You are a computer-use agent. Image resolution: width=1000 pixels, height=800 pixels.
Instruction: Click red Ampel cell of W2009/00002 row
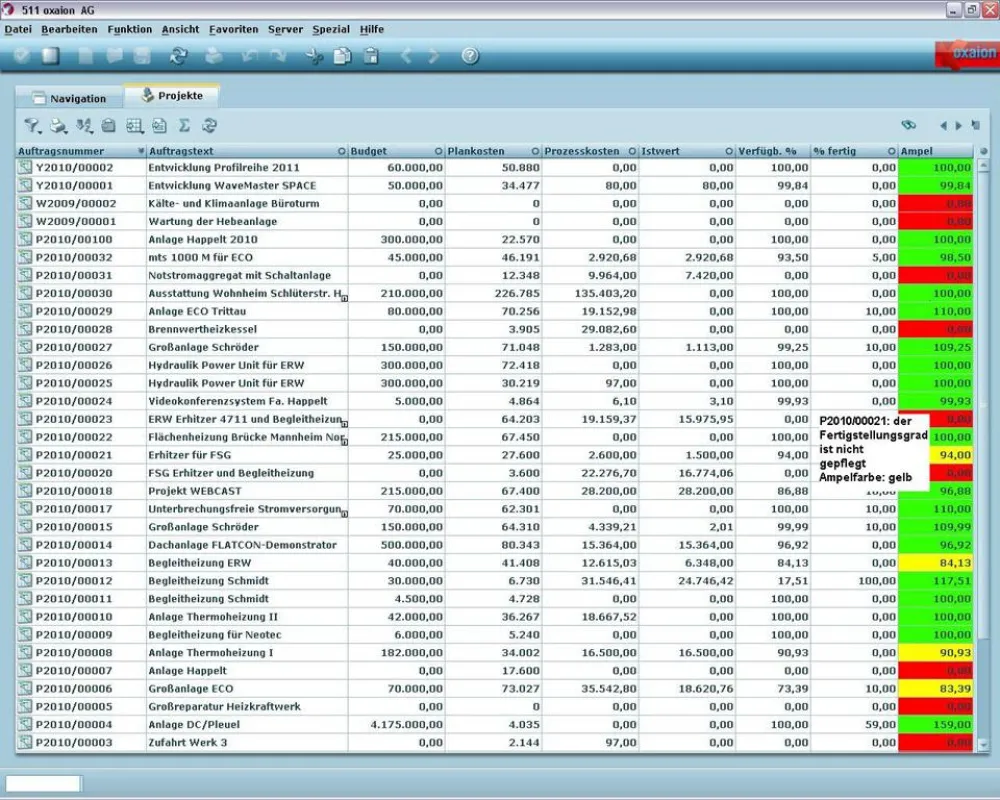point(936,204)
